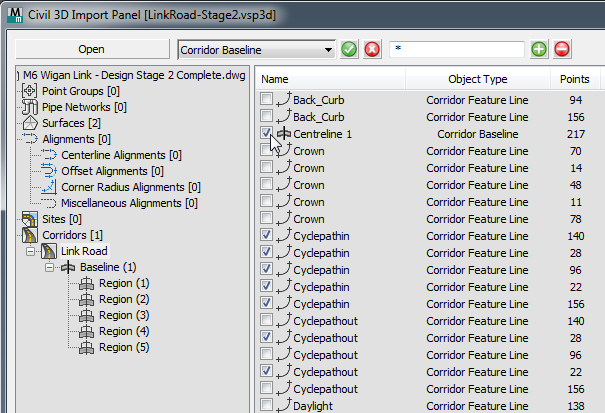Click the Back_Curb 94-point row icon
The height and width of the screenshot is (413, 605).
coord(284,99)
